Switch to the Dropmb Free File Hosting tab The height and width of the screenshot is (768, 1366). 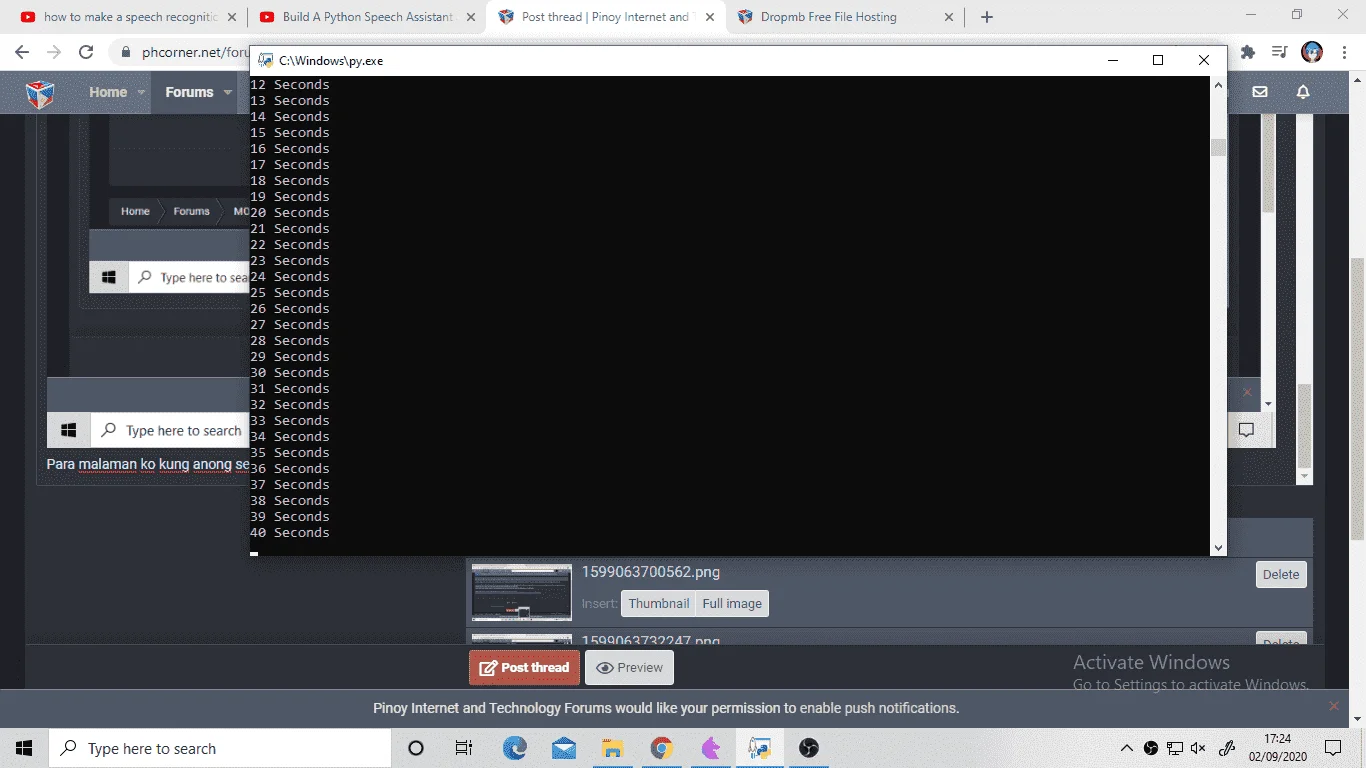pos(845,17)
